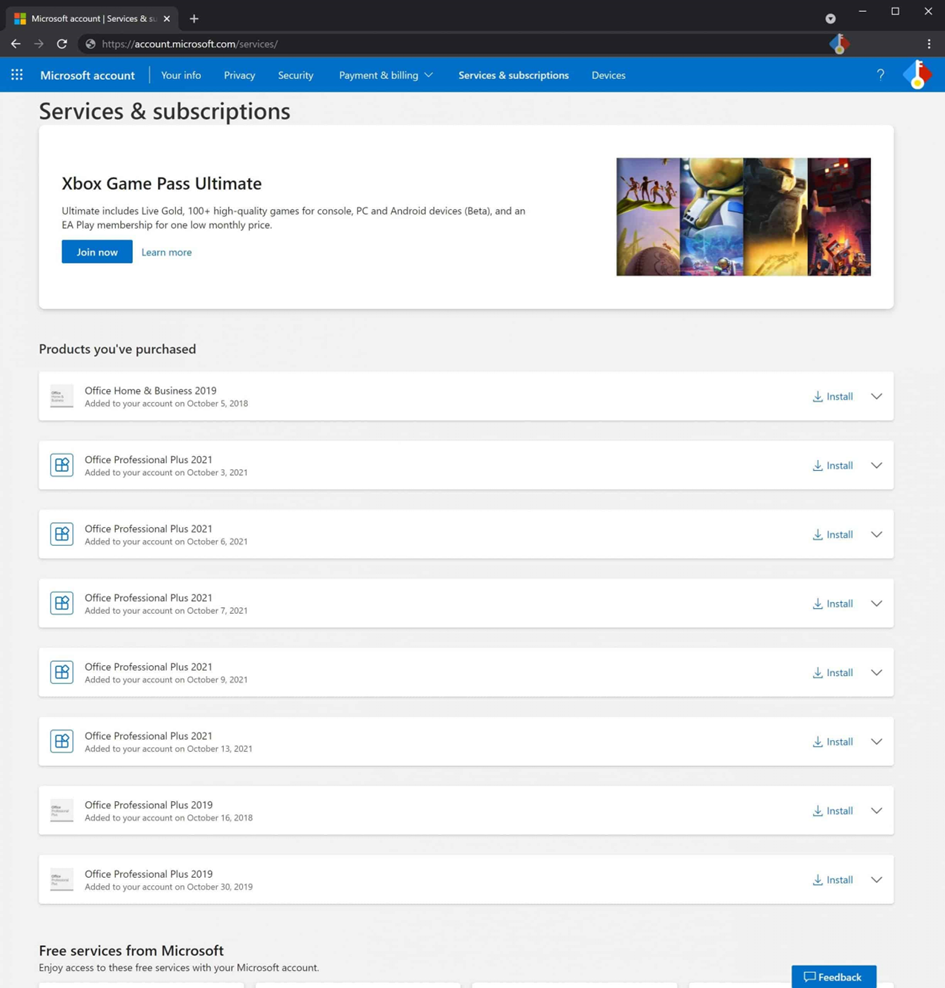Image resolution: width=945 pixels, height=988 pixels.
Task: Expand Office Professional Plus 2021 October 3 row
Action: tap(876, 465)
